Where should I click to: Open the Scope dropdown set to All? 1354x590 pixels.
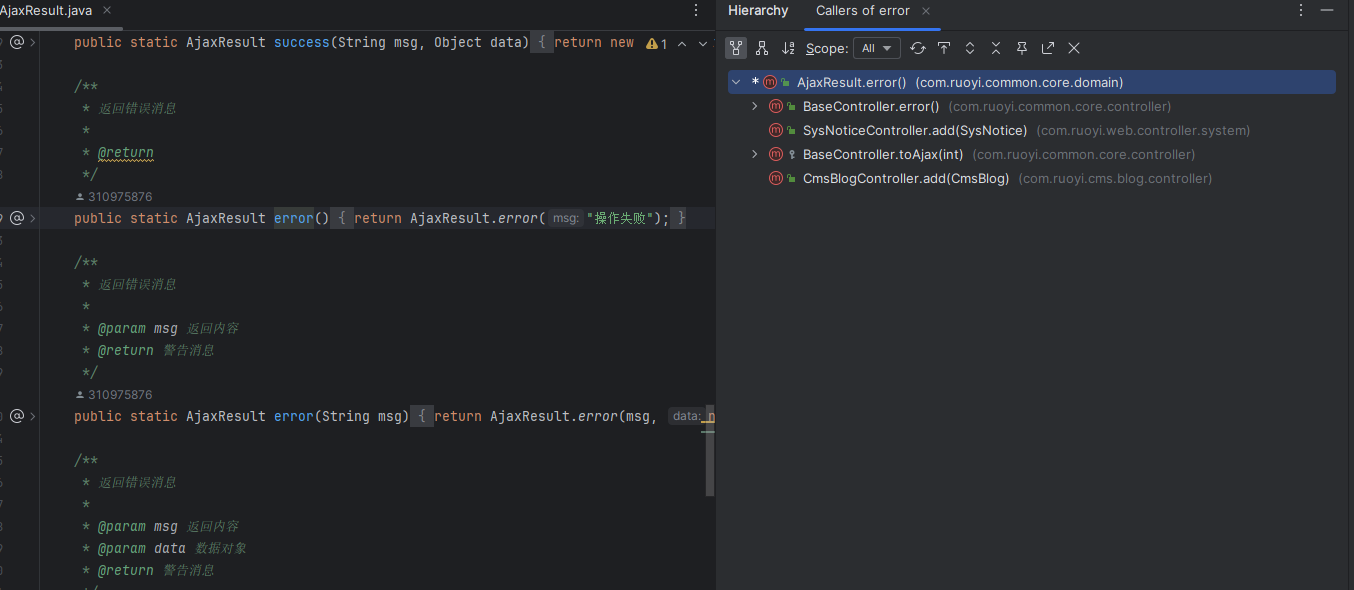point(876,48)
